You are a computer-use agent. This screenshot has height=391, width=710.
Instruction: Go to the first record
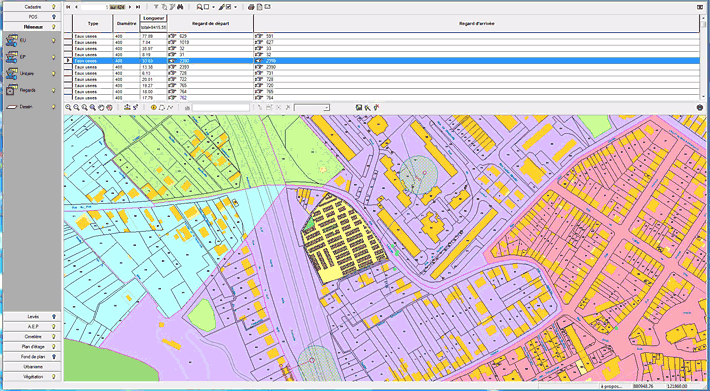point(68,7)
